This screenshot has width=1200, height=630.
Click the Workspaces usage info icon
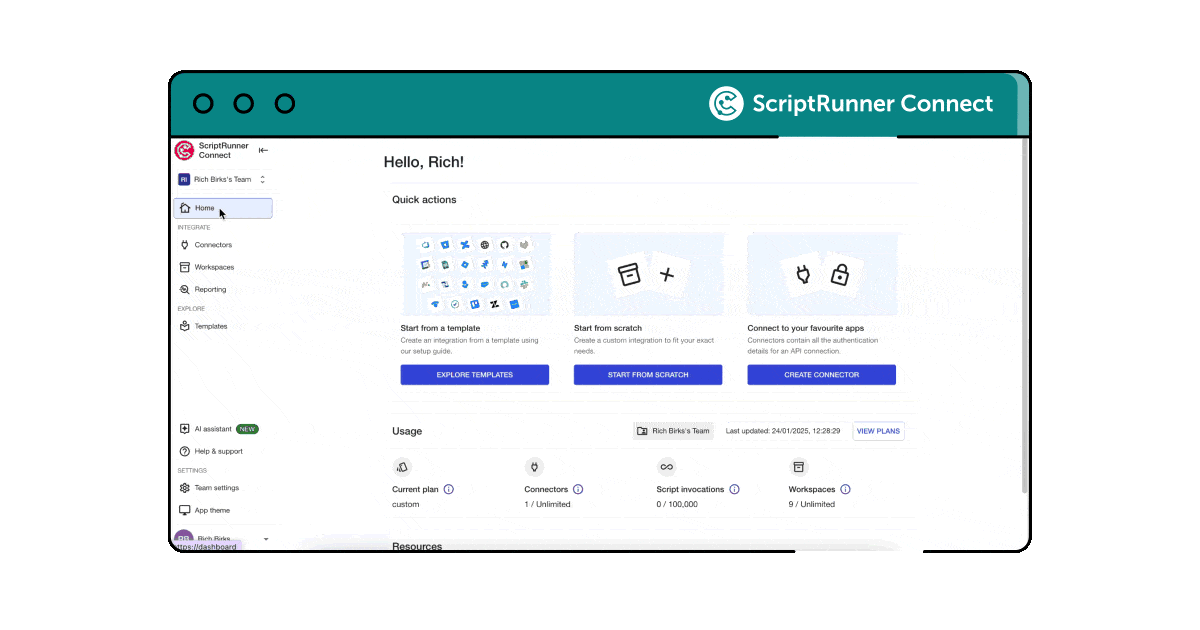[845, 489]
